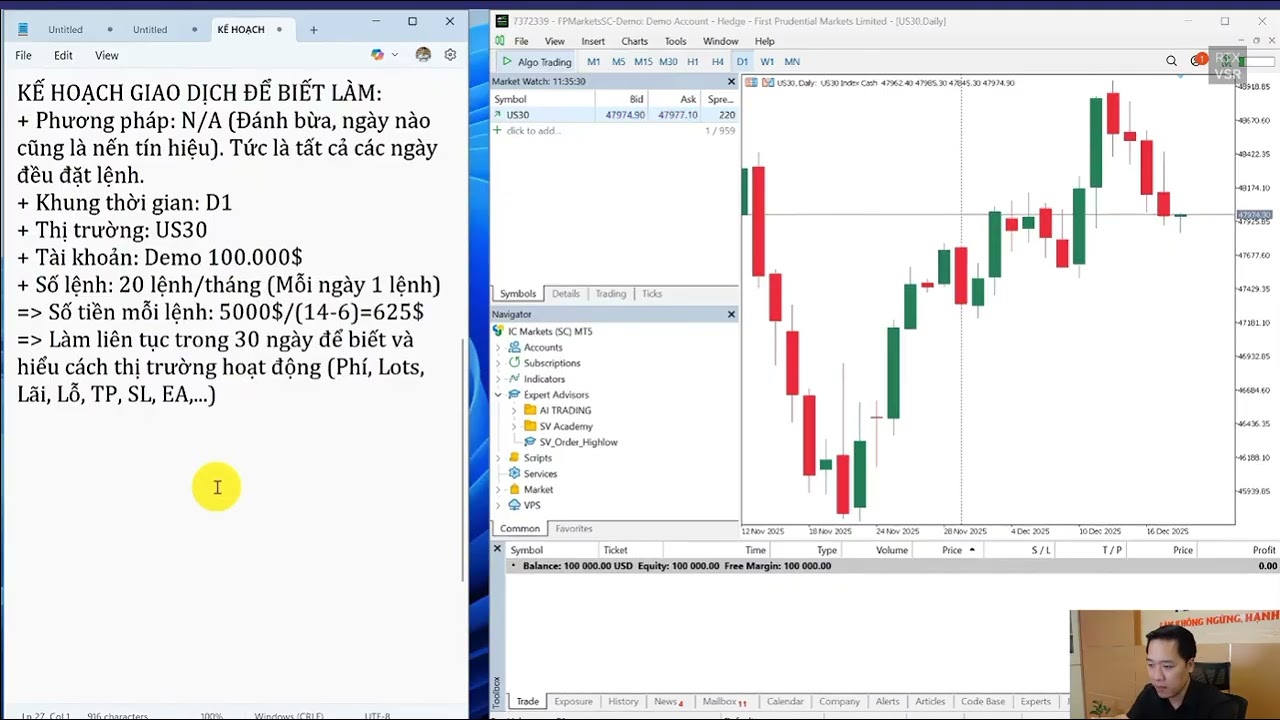Open the Notepad account profile picture
1280x720 pixels.
[423, 55]
